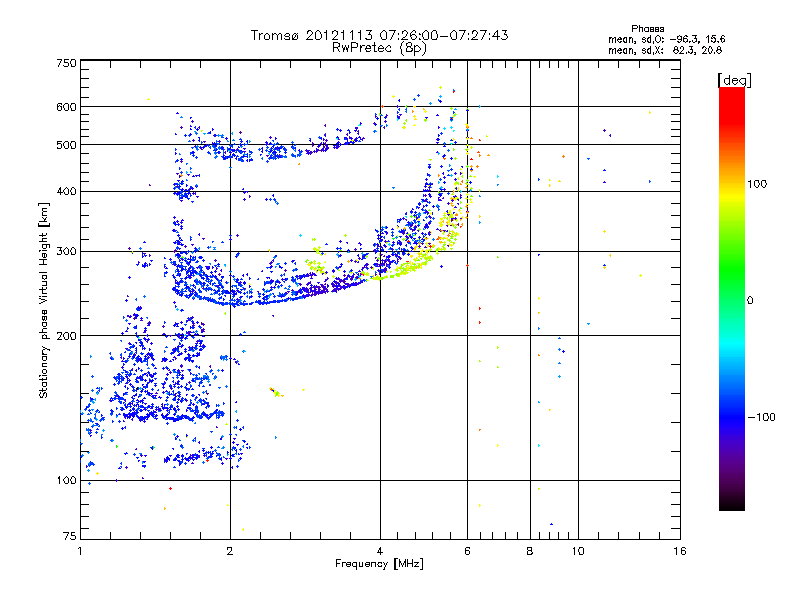Screen dimensions: 800x600
Task: Click the '200' y-axis tick label
Action: click(x=66, y=336)
